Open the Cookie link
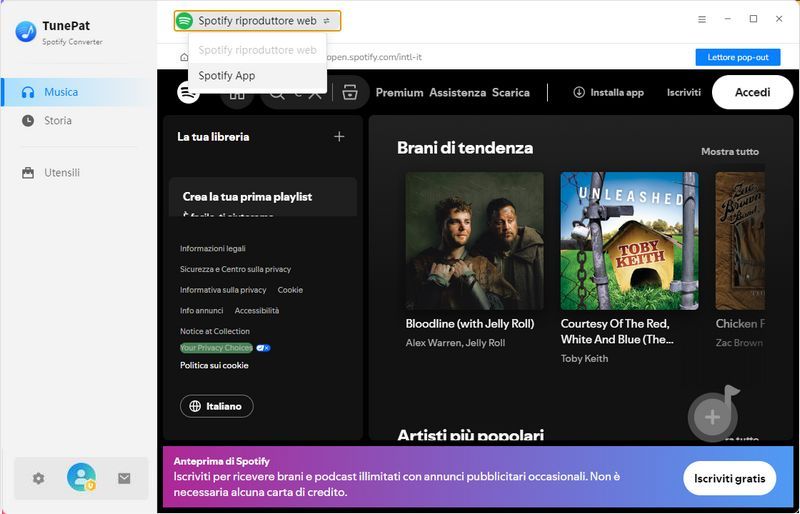This screenshot has width=800, height=514. coord(290,290)
